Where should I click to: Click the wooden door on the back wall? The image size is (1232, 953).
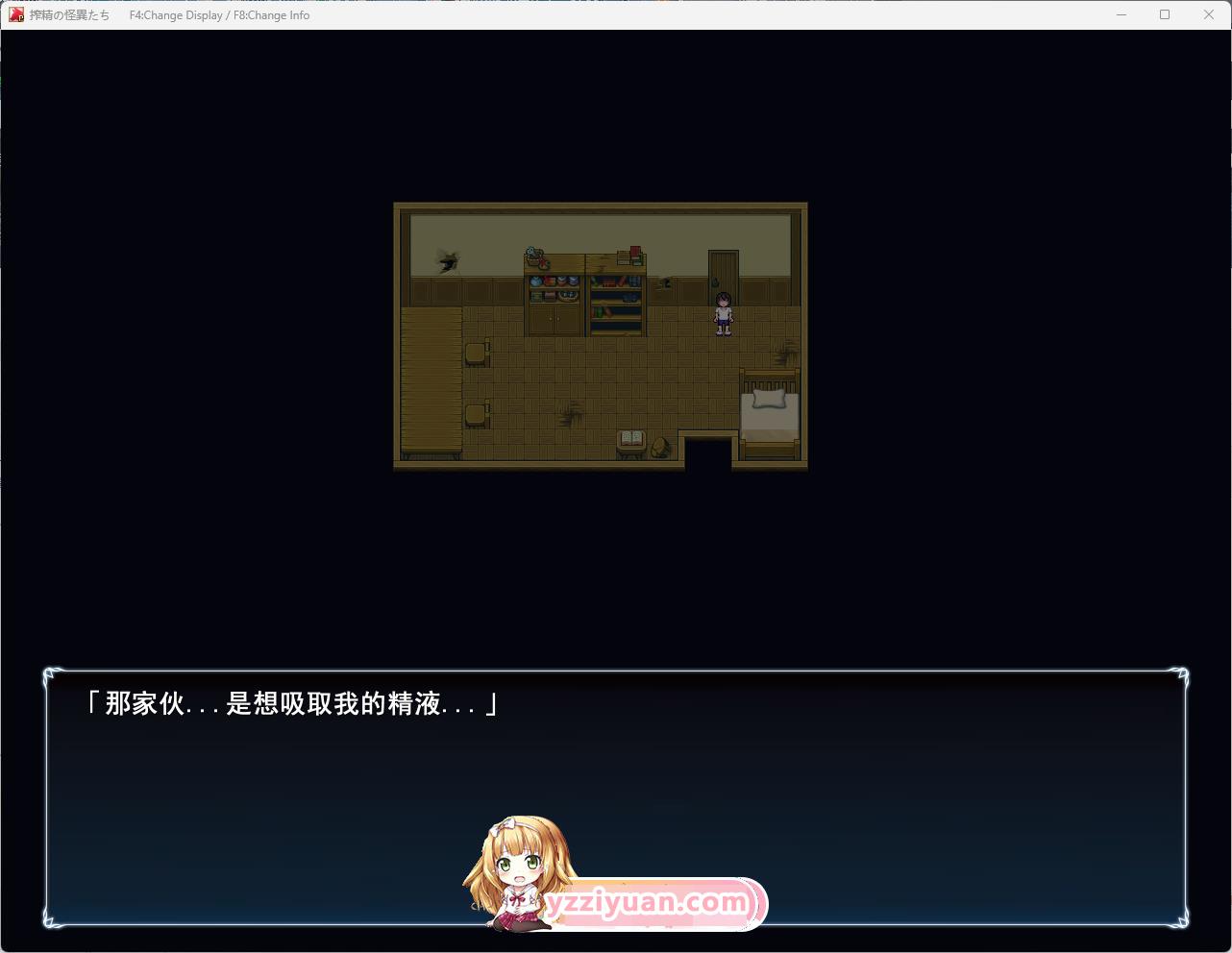724,278
